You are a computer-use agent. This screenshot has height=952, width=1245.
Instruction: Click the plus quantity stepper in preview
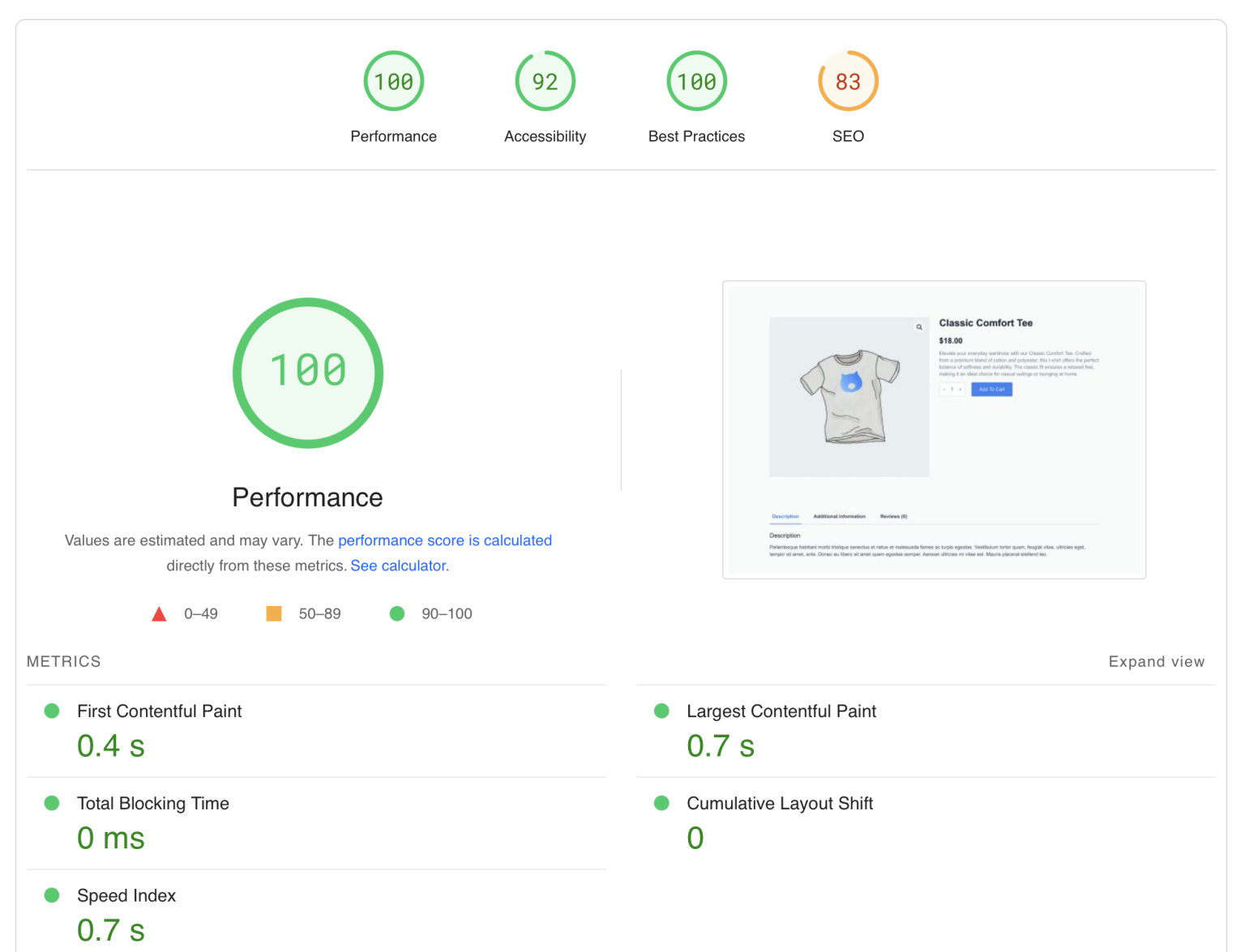pos(960,389)
